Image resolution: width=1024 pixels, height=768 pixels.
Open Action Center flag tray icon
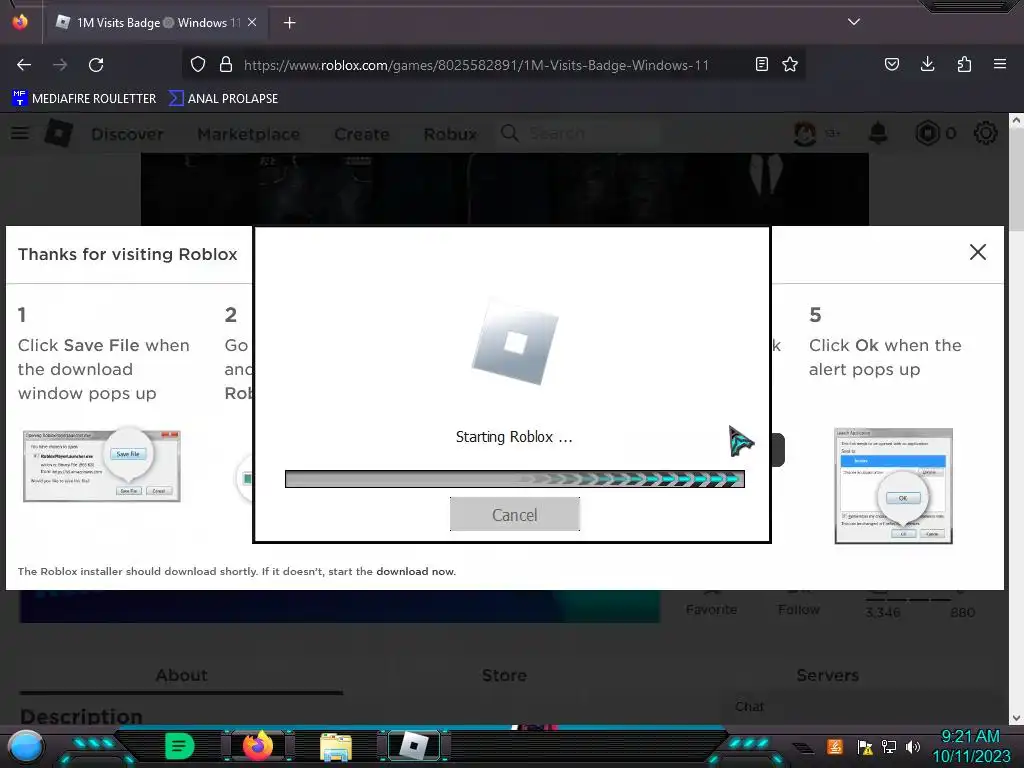(x=865, y=746)
